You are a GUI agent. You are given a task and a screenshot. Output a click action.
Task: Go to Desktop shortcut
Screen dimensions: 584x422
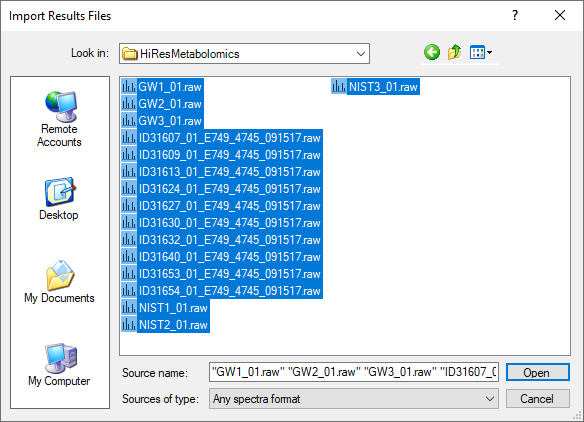(59, 199)
